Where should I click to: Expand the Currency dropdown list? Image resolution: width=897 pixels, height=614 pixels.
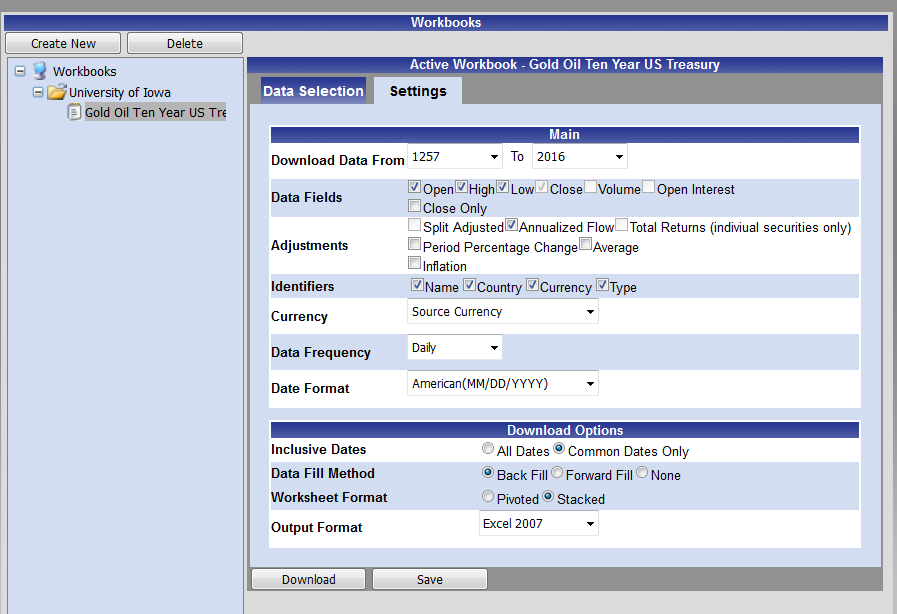tap(503, 312)
